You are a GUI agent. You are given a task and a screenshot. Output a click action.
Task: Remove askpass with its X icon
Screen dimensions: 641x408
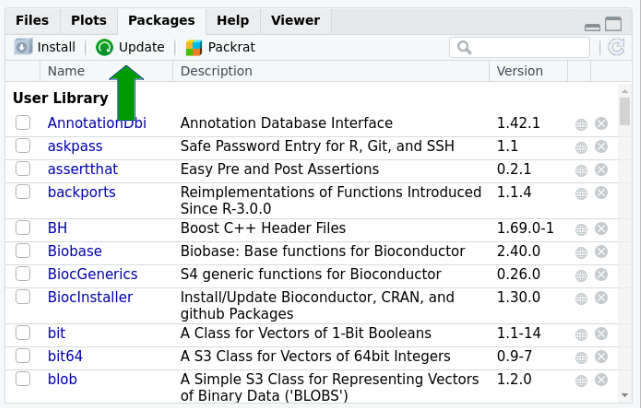pos(601,147)
